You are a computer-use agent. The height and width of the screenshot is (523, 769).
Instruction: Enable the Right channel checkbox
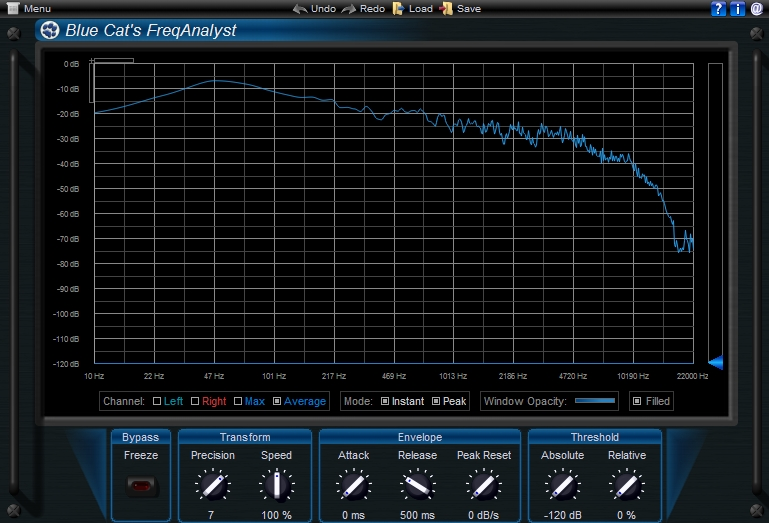point(195,401)
